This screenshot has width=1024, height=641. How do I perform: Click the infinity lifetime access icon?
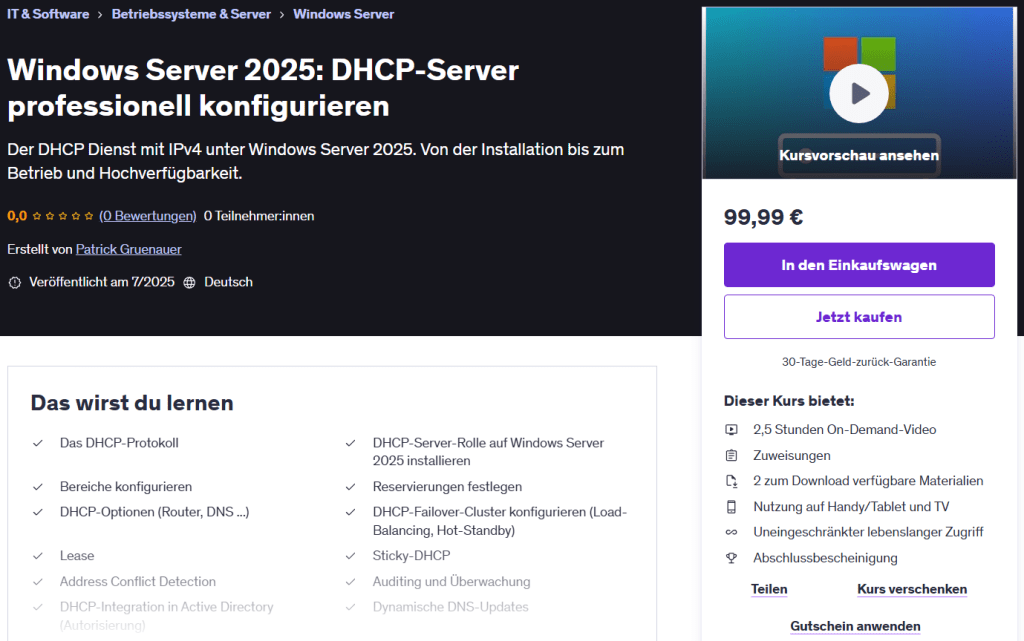coord(731,532)
